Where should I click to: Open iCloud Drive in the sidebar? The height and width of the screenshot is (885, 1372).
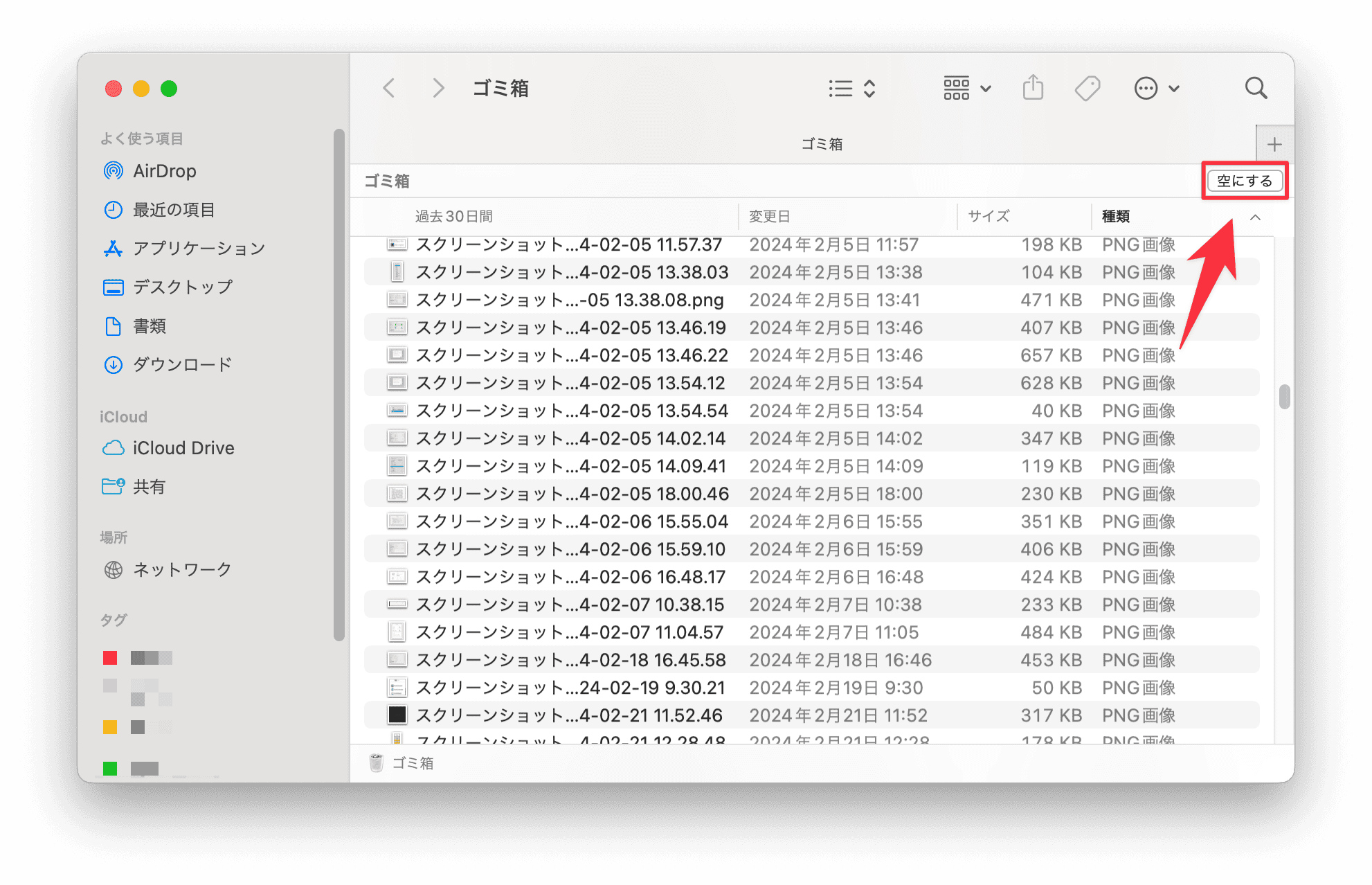168,448
